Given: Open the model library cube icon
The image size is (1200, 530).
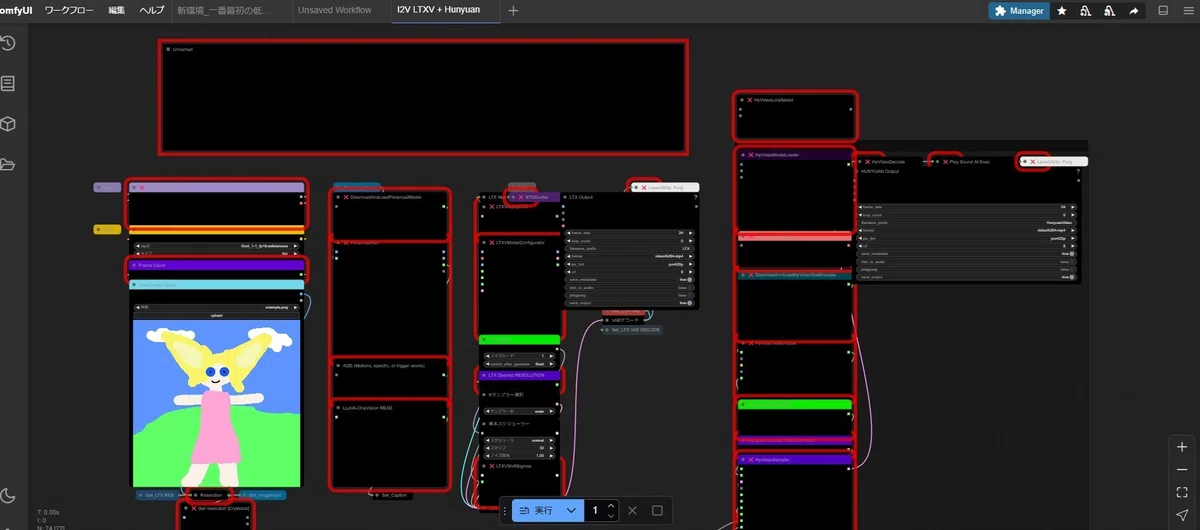Looking at the screenshot, I should point(7,124).
